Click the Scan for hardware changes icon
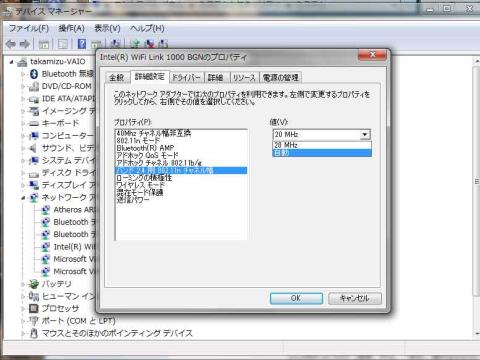480x360 pixels. pyautogui.click(x=115, y=44)
